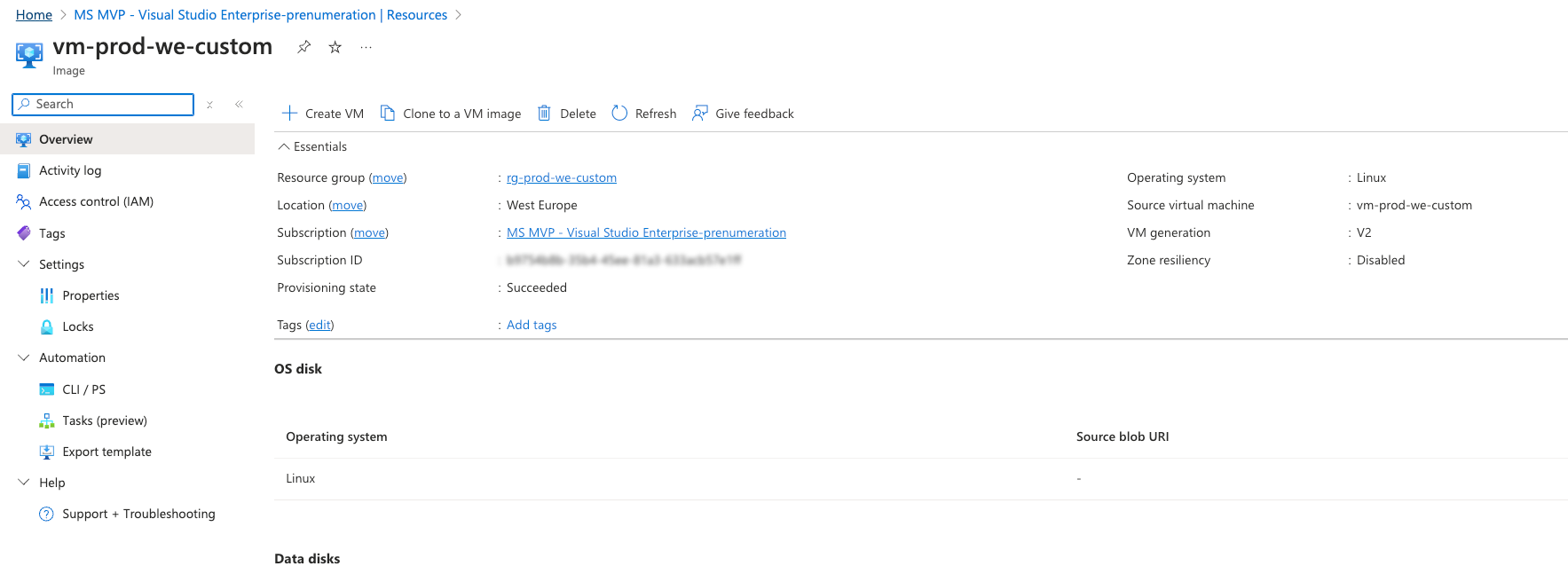Screen dimensions: 1568x582
Task: Click the Create VM plus icon
Action: pos(289,113)
